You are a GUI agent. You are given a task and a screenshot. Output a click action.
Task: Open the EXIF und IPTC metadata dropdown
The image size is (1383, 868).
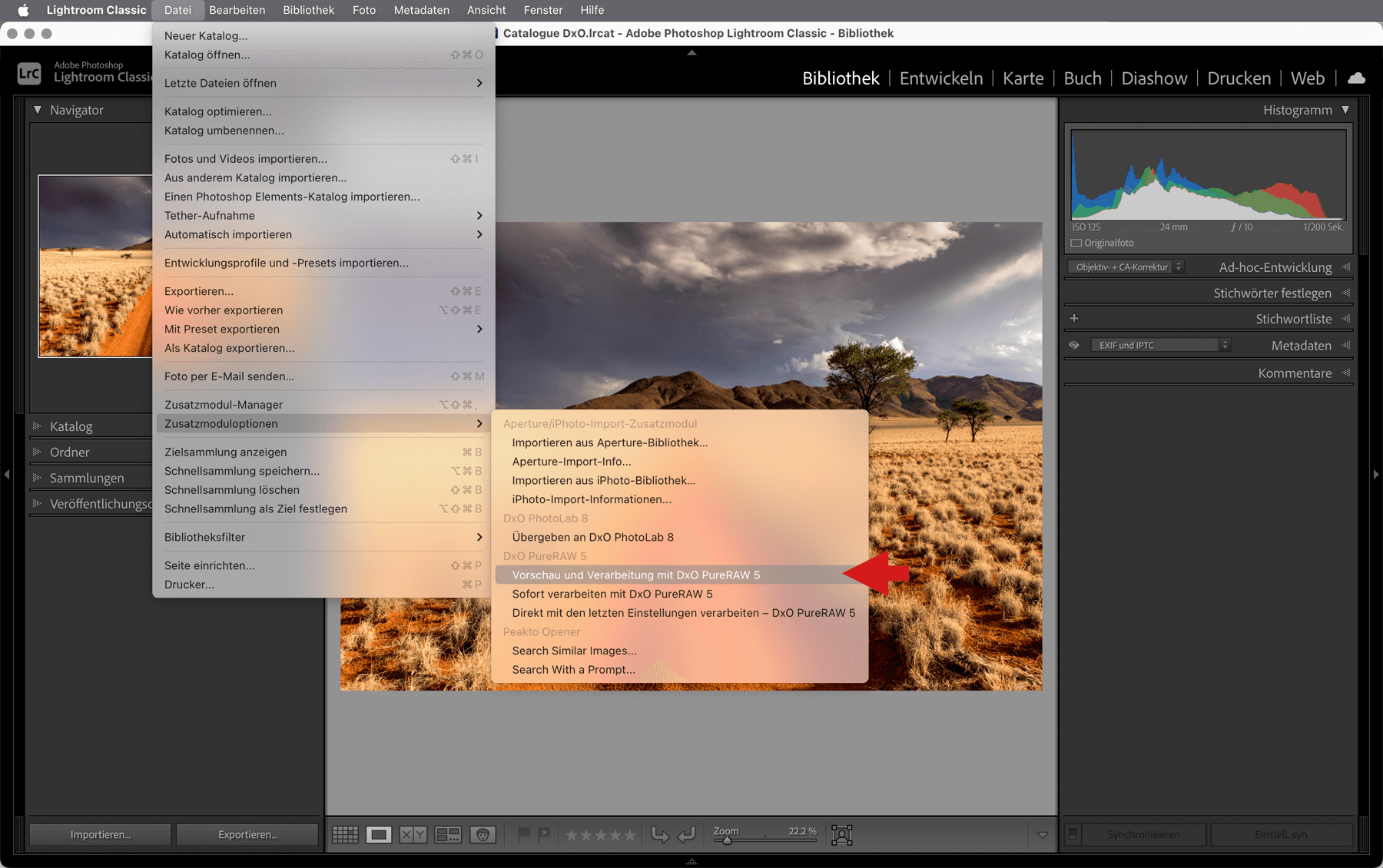pyautogui.click(x=1160, y=345)
